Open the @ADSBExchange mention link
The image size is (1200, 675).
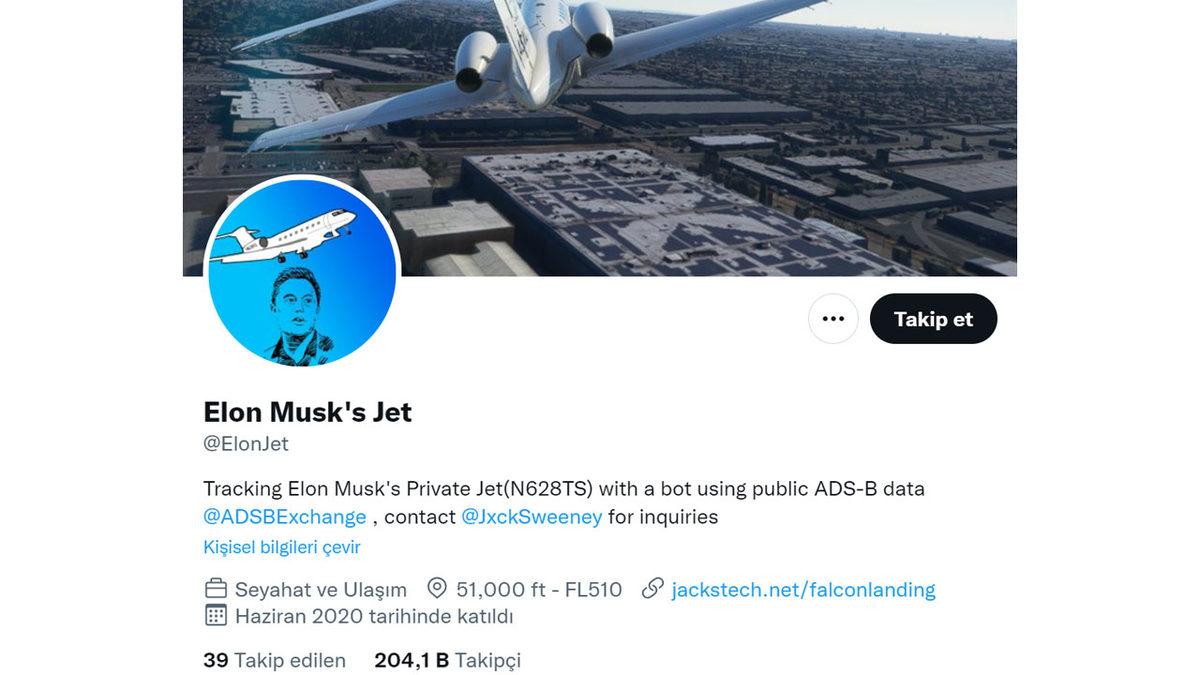click(283, 517)
